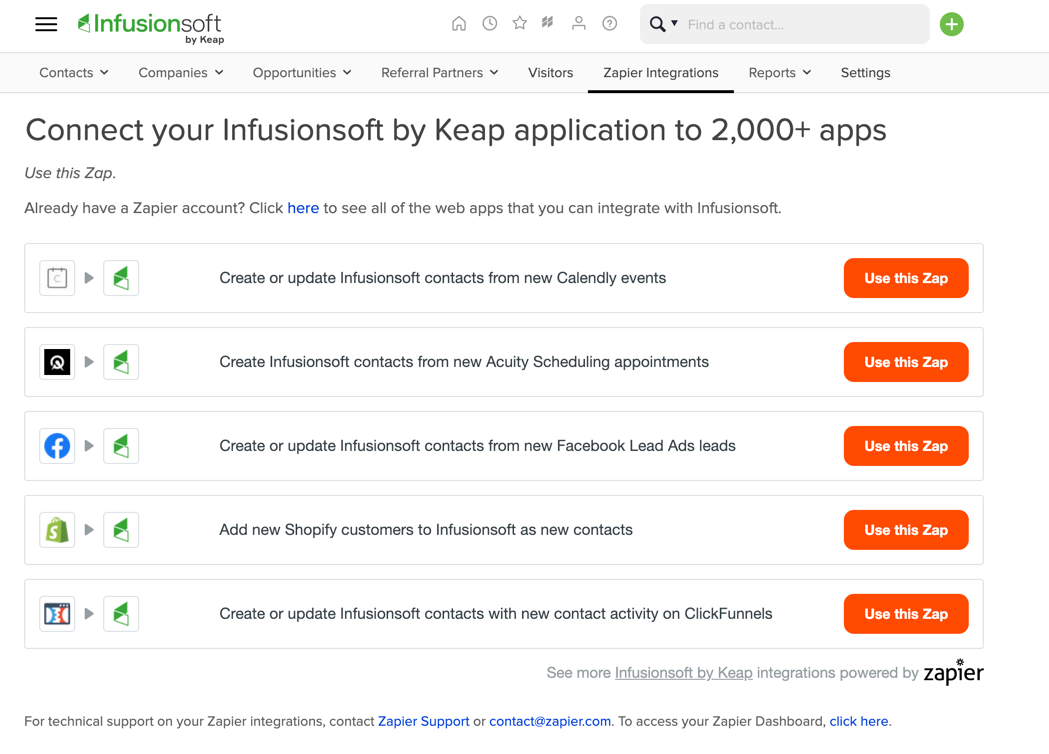Open the user profile icon

579,23
